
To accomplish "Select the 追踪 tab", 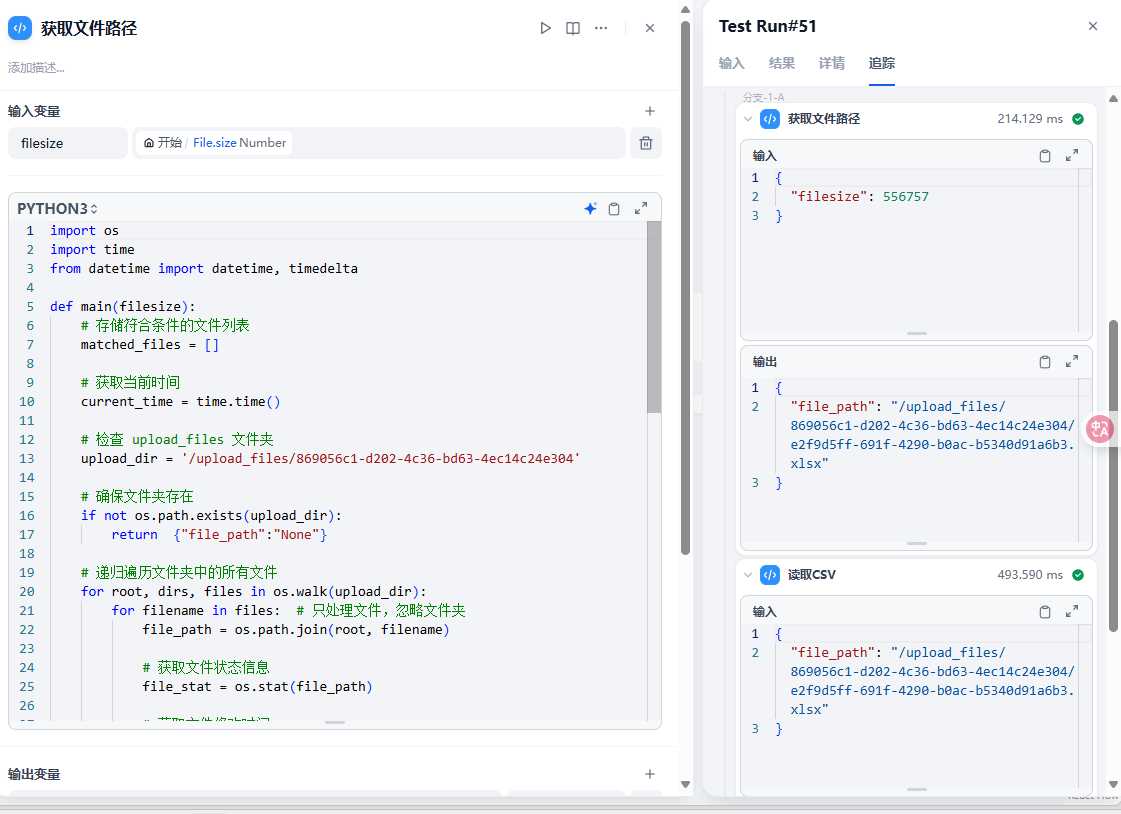I will point(882,63).
